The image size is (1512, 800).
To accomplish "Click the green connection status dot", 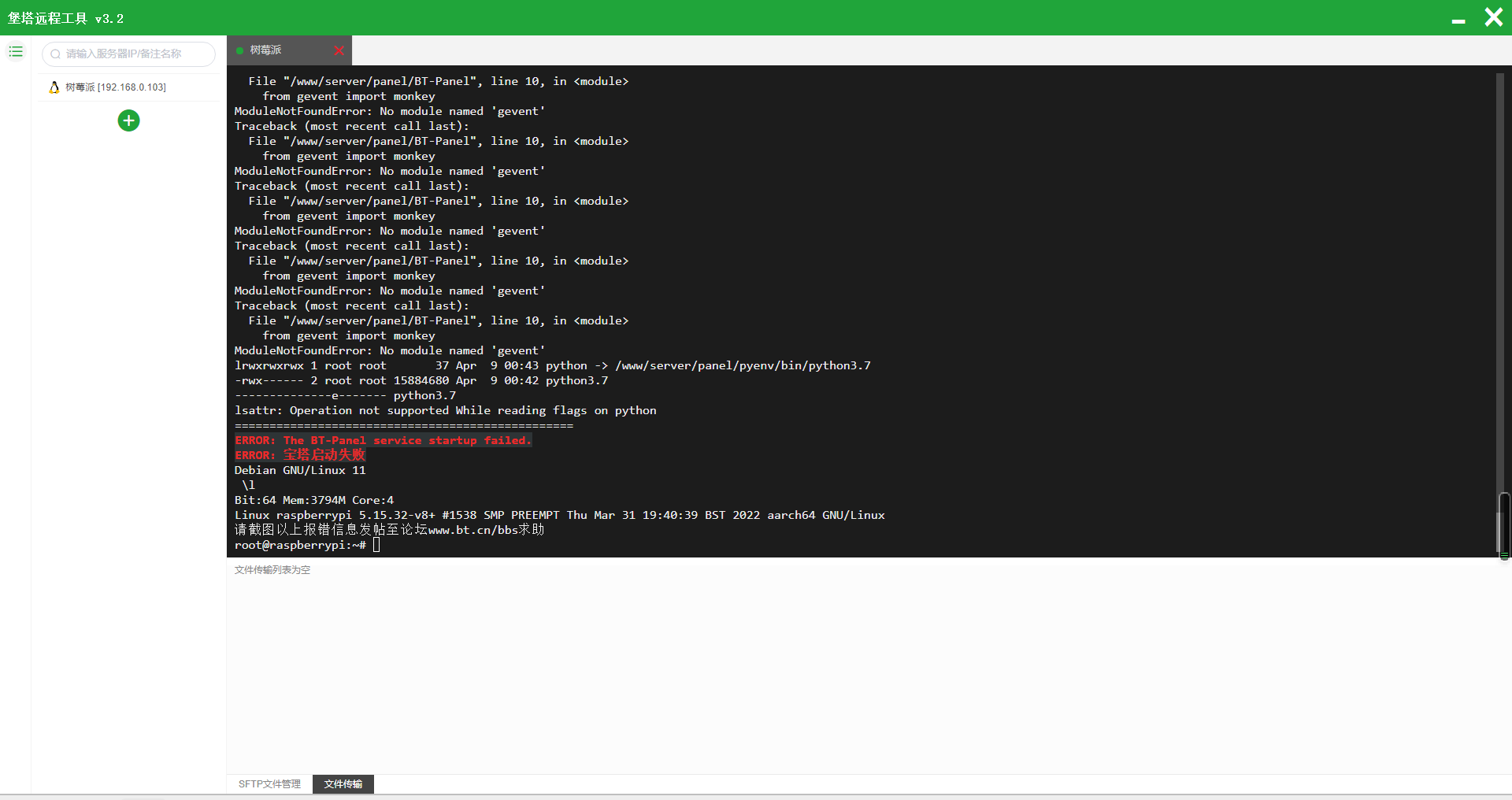I will click(x=240, y=50).
